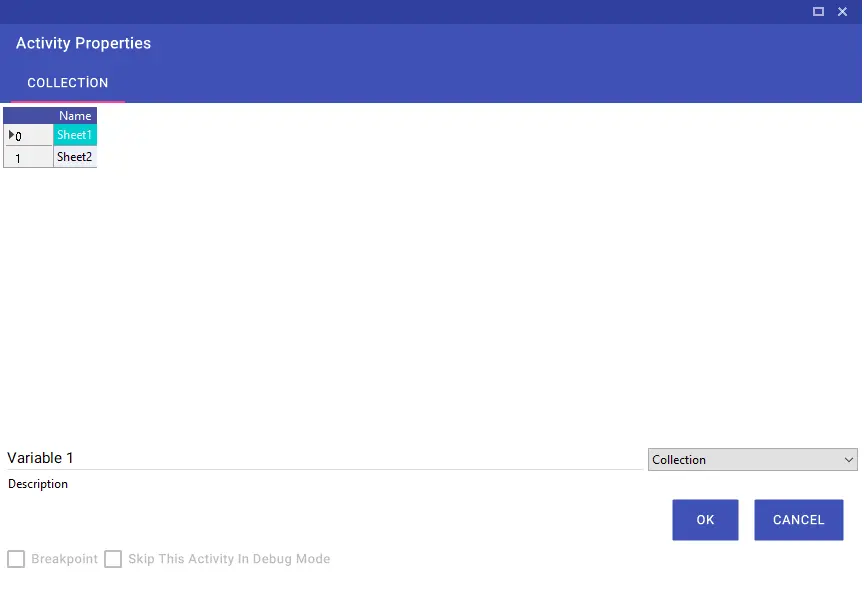This screenshot has height=615, width=864.
Task: Open the Collection type dropdown
Action: (x=753, y=460)
